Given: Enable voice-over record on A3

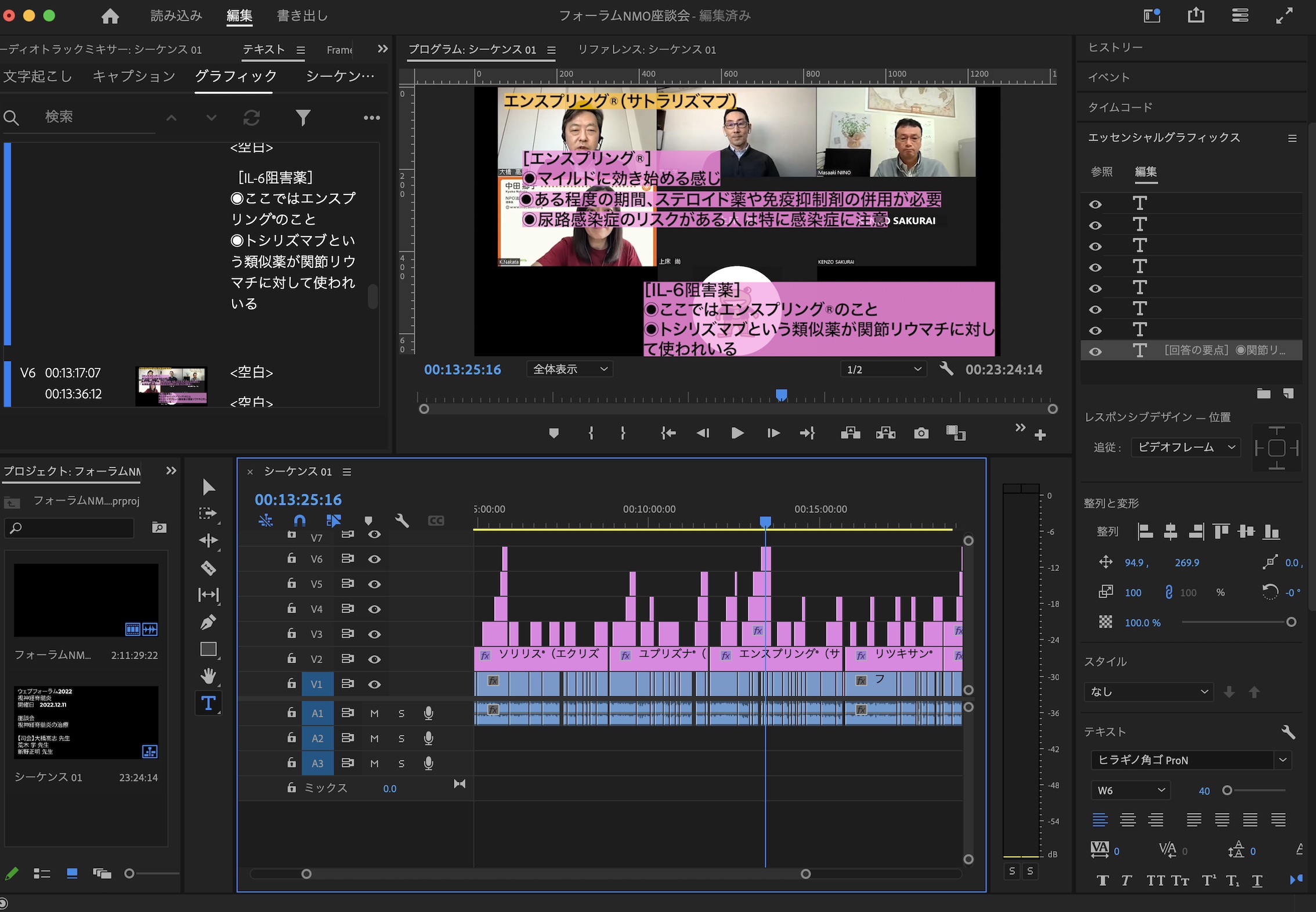Looking at the screenshot, I should 428,763.
